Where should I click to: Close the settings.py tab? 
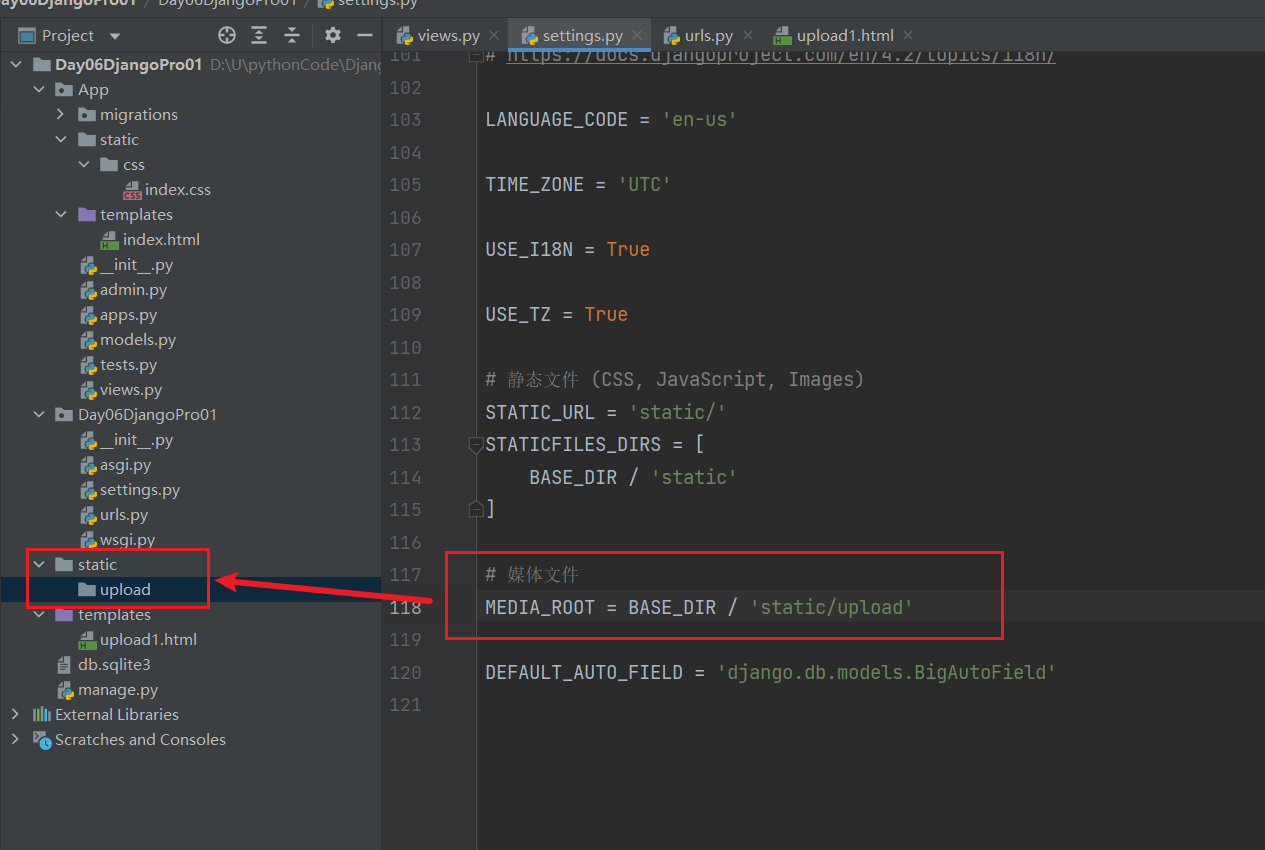click(637, 36)
